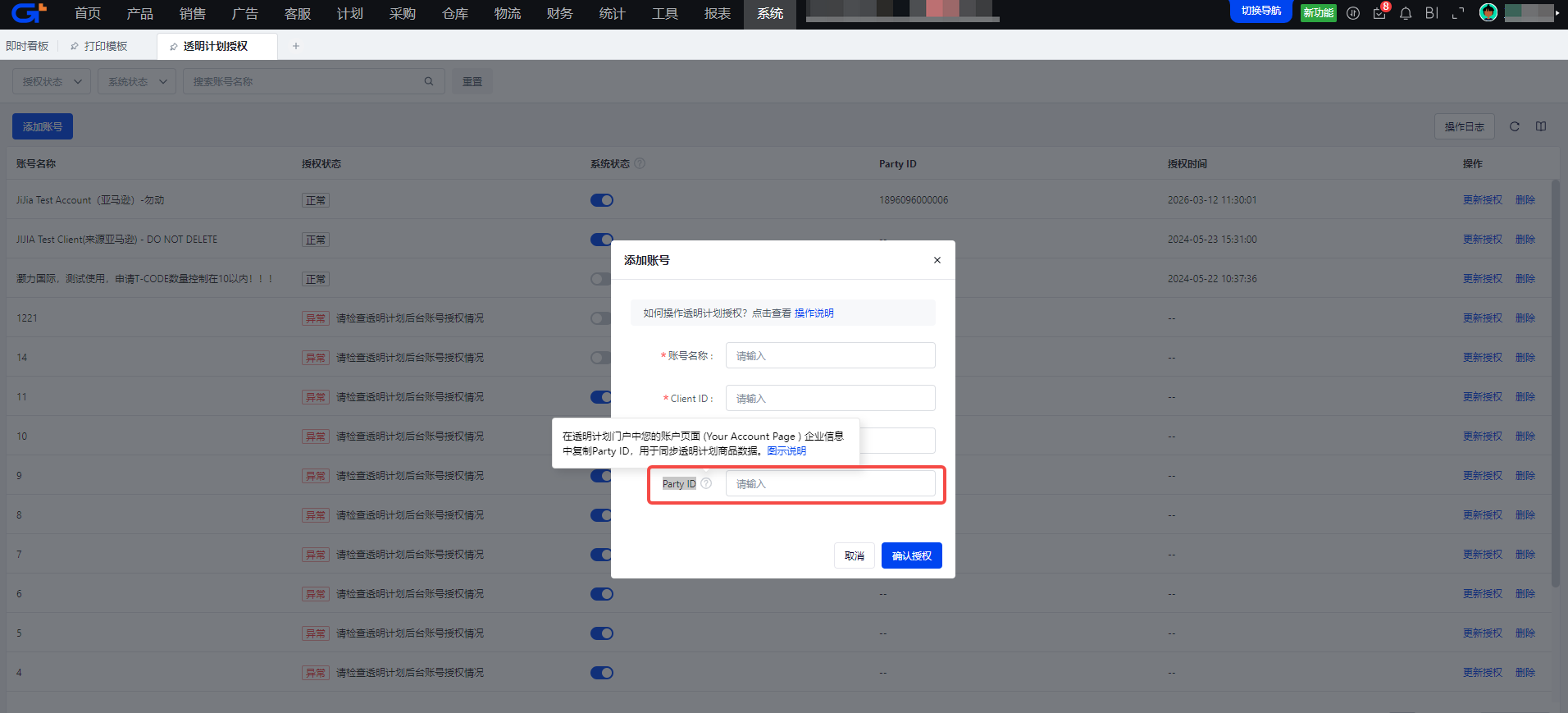Click the user avatar in top bar
1568x713 pixels.
[x=1488, y=12]
